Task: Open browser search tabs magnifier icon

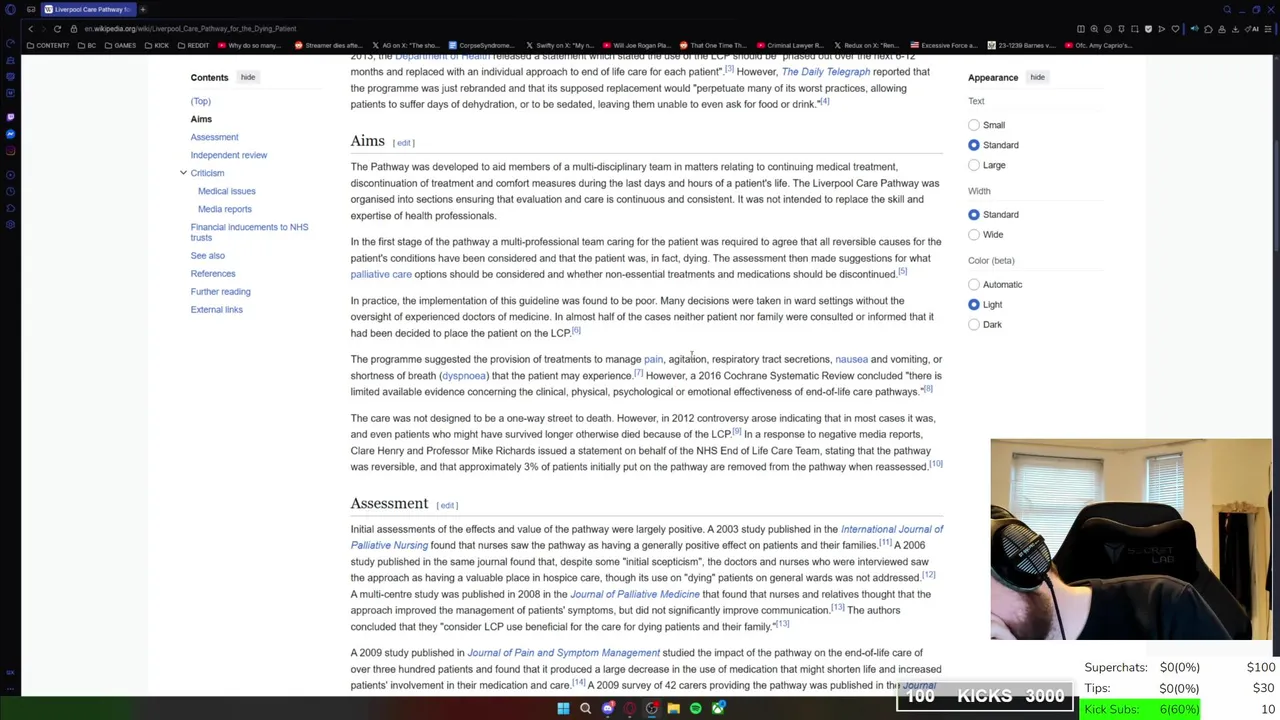Action: tap(1227, 10)
